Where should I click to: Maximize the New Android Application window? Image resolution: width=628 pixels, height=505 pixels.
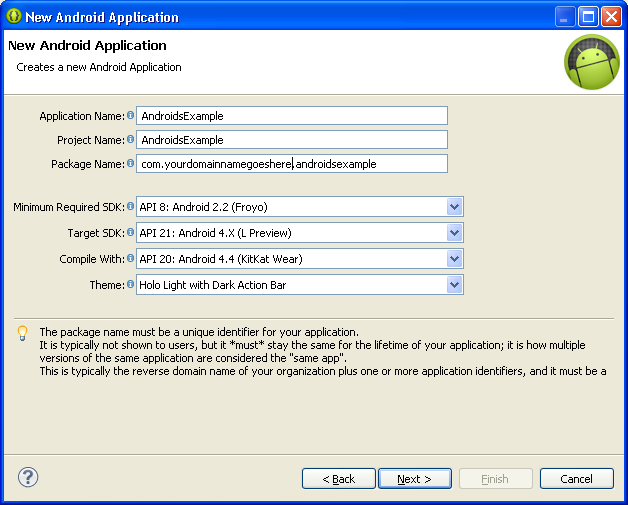588,17
